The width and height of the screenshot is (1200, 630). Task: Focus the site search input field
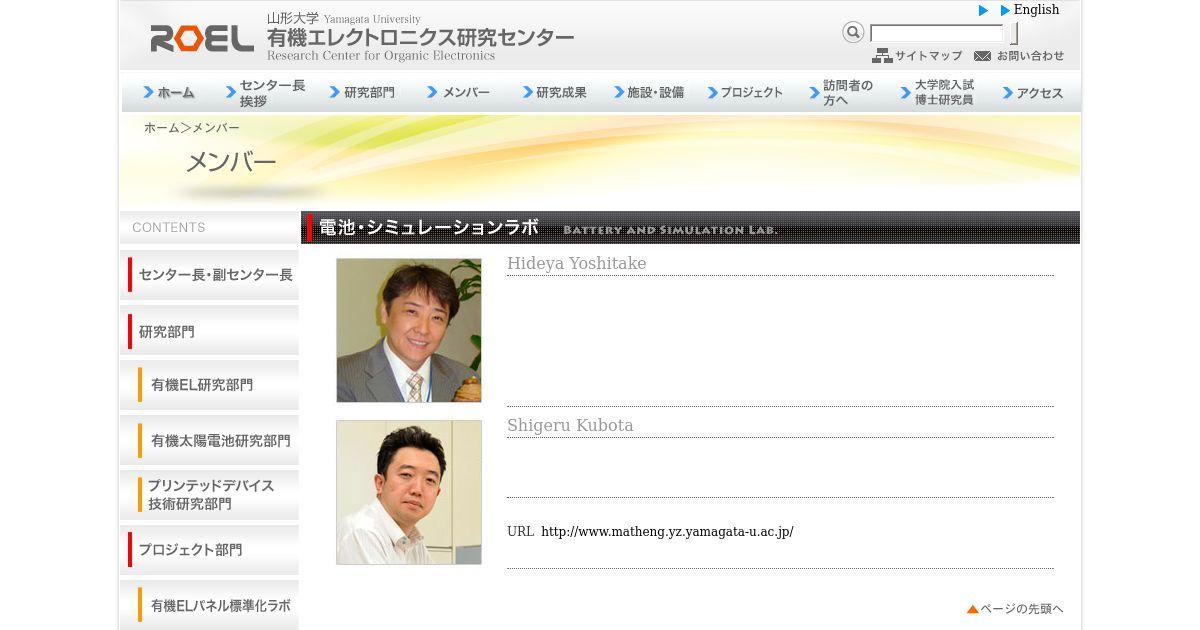click(x=936, y=33)
